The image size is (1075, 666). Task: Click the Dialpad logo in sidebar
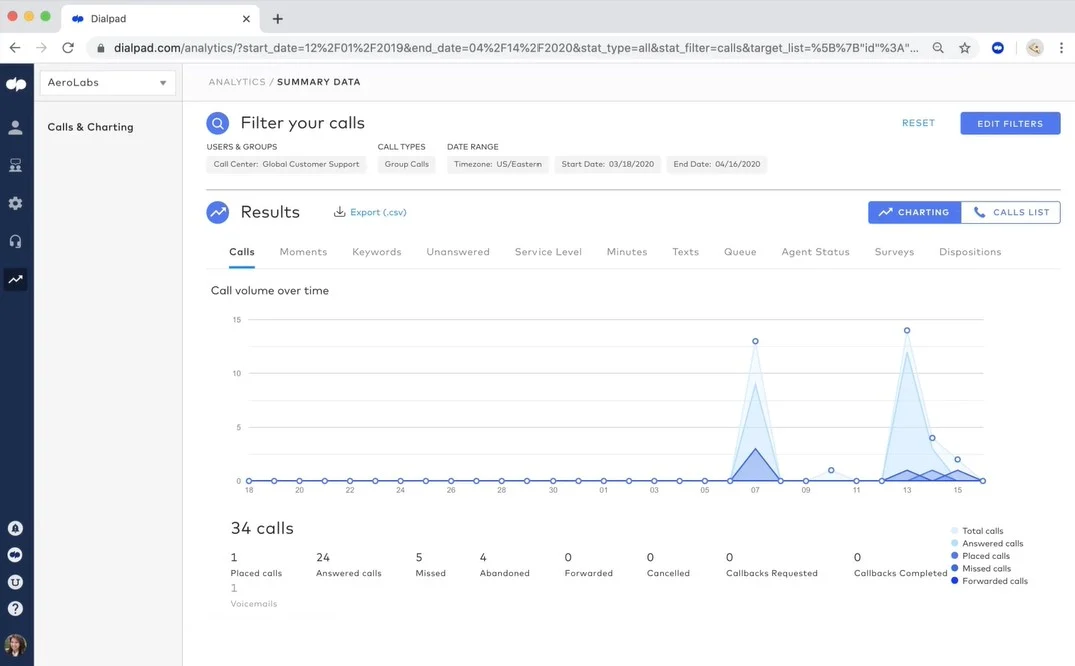point(16,84)
